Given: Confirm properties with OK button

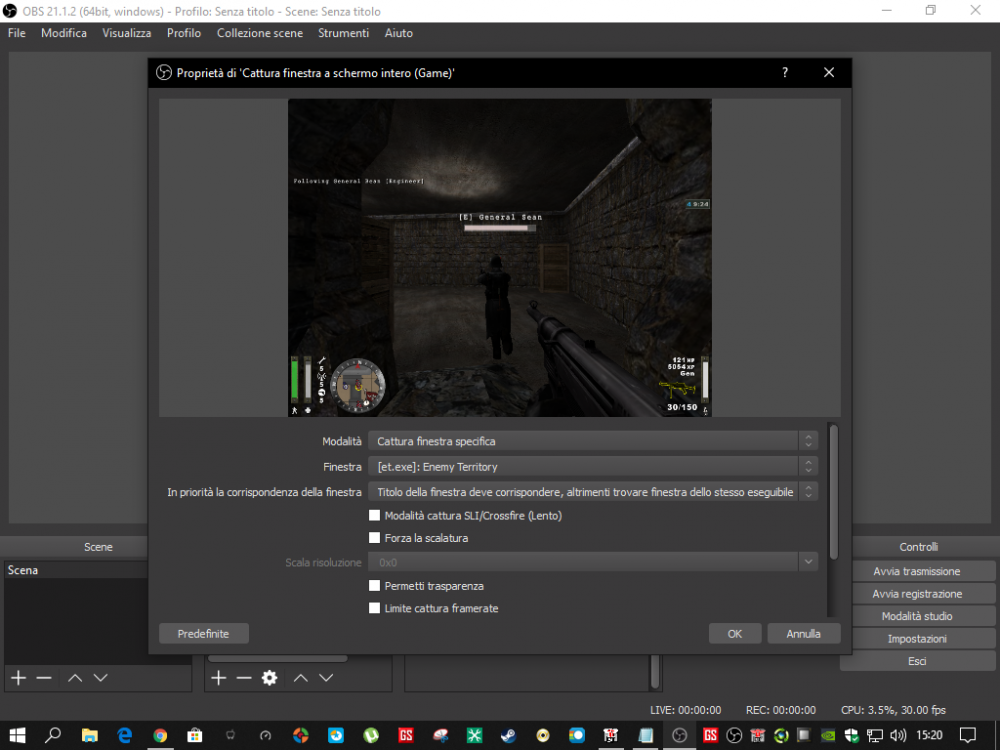Looking at the screenshot, I should [735, 633].
